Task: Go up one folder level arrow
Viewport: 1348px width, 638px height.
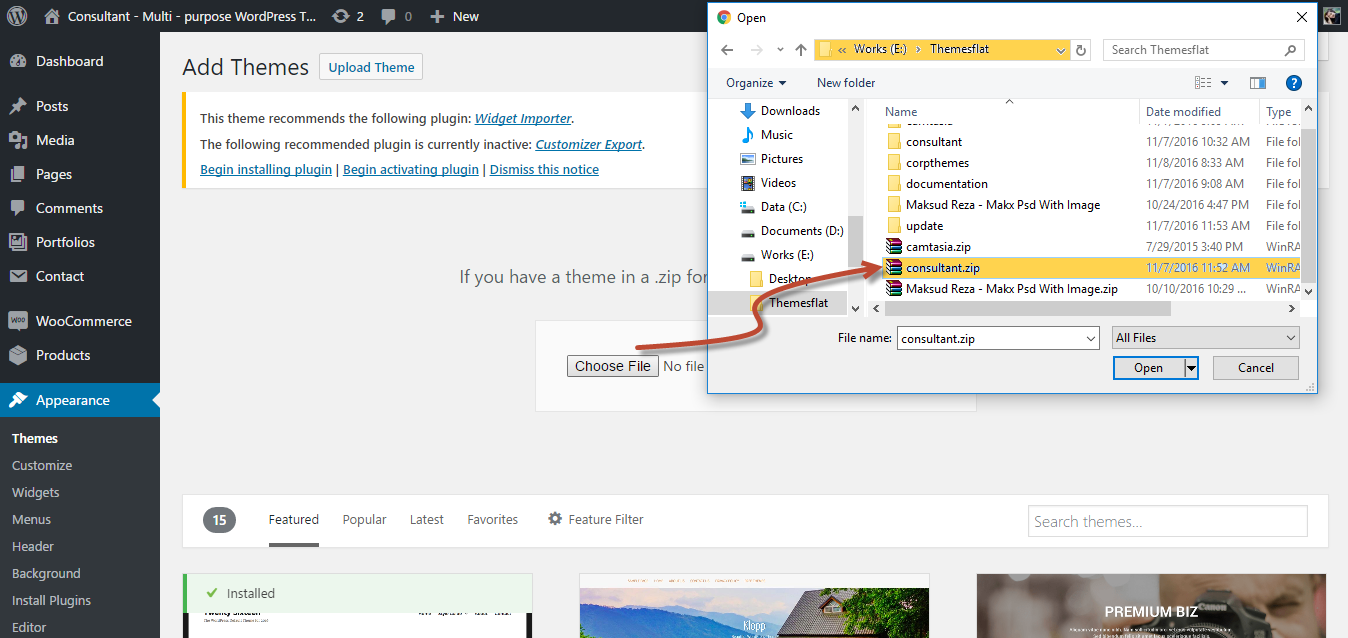Action: click(800, 50)
